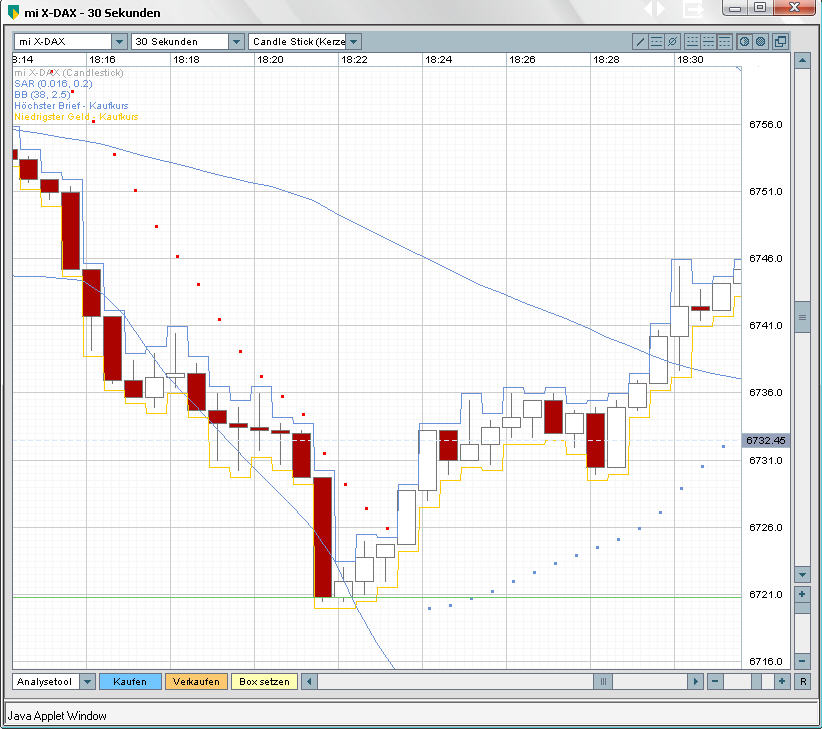Open the mi X-DAX instrument combo box
Image resolution: width=822 pixels, height=729 pixels.
70,41
